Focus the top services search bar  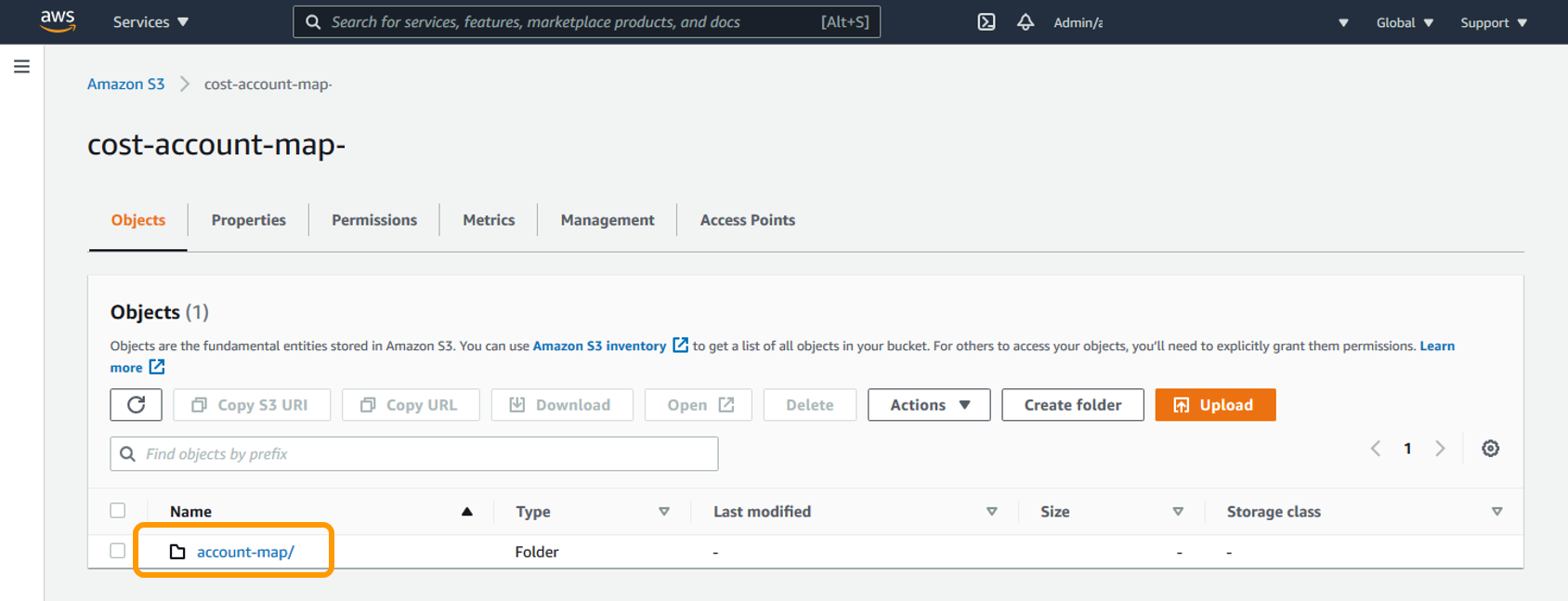[587, 22]
